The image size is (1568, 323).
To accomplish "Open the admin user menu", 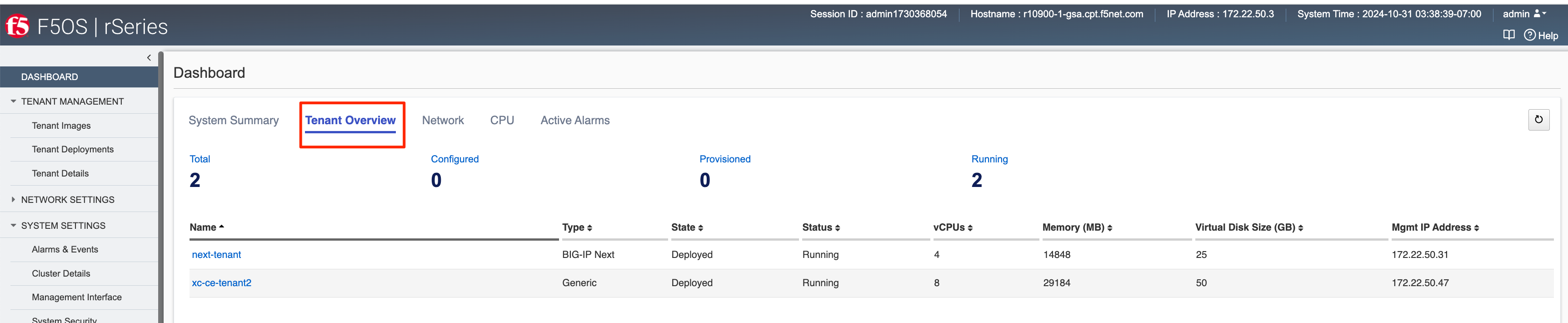I will click(x=1523, y=14).
